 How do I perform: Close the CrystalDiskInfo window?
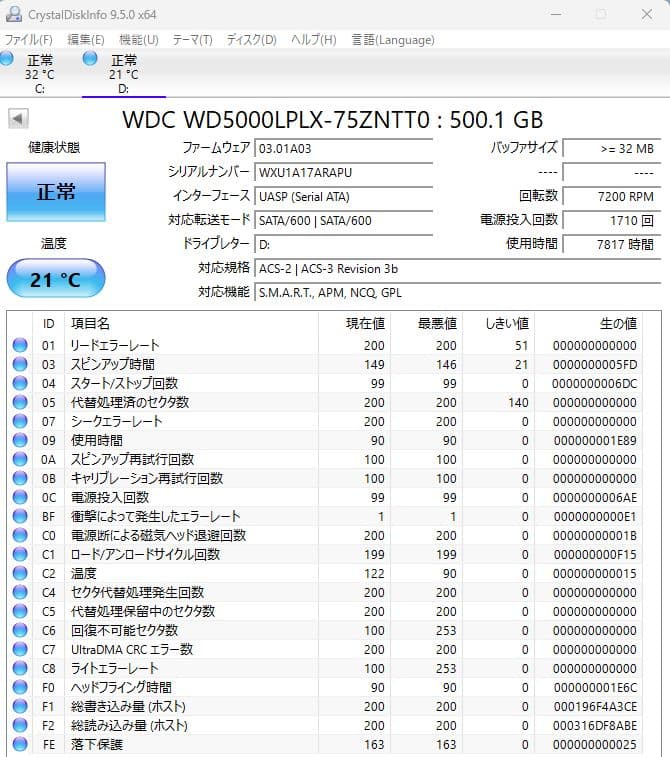tap(647, 14)
